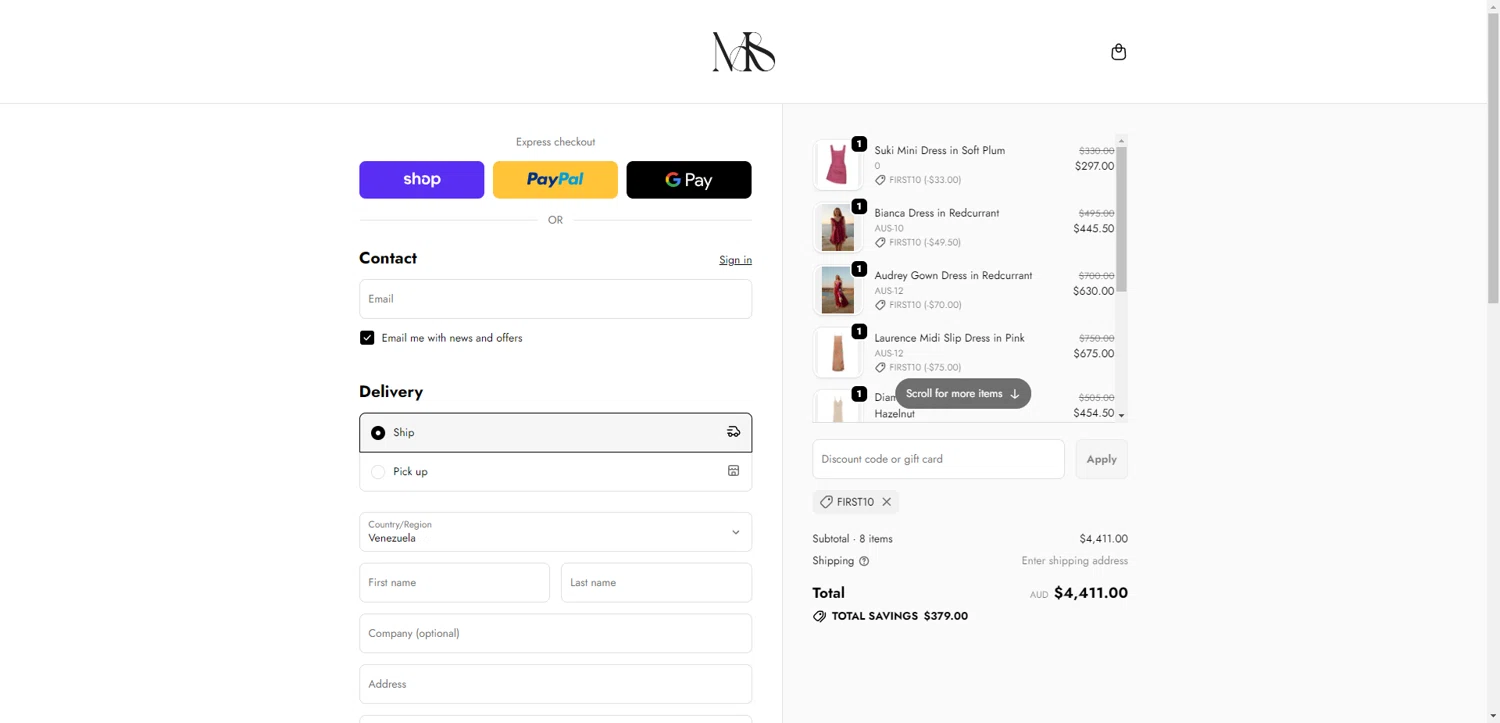Click the Bianca Dress in Redcurrant thumbnail
The height and width of the screenshot is (723, 1500).
[x=837, y=227]
